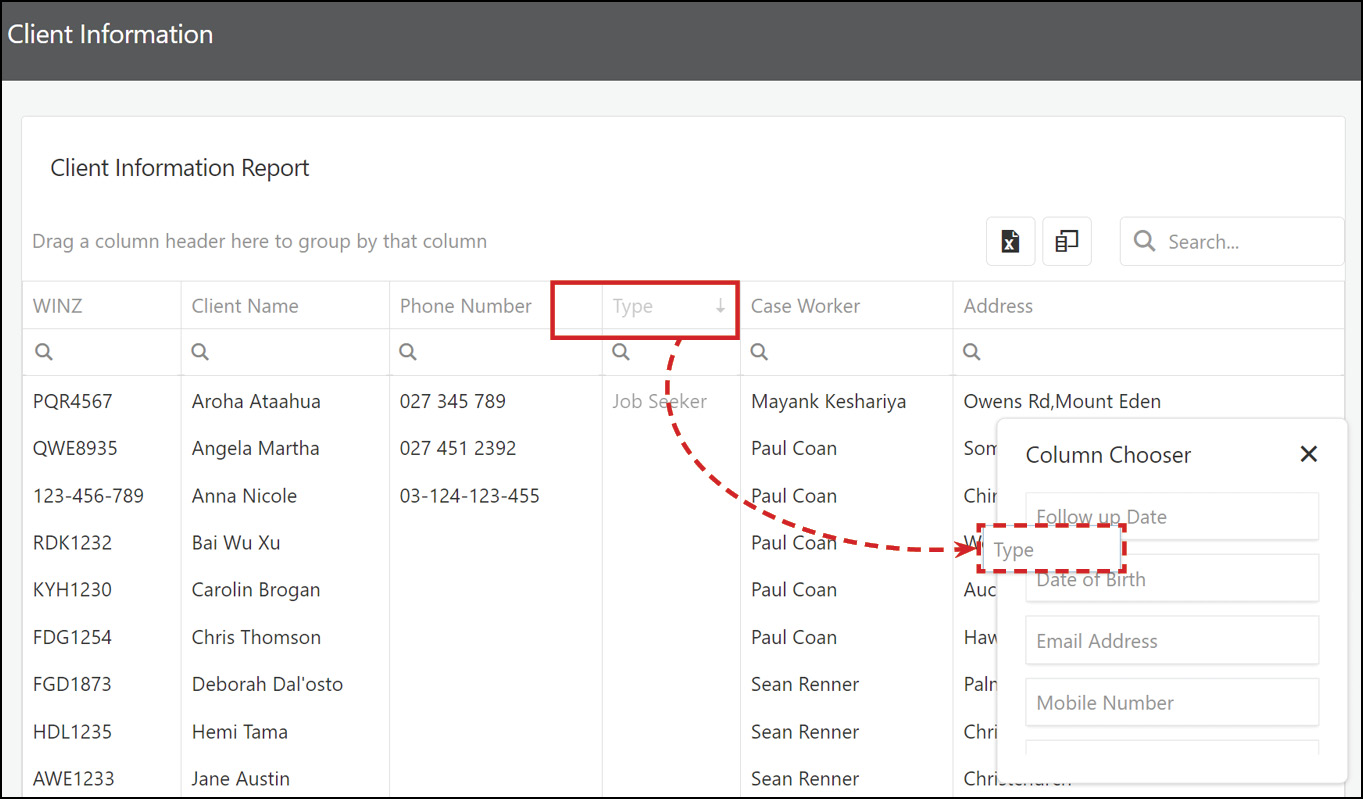Select Mobile Number in Column Chooser
The image size is (1363, 799).
1172,703
